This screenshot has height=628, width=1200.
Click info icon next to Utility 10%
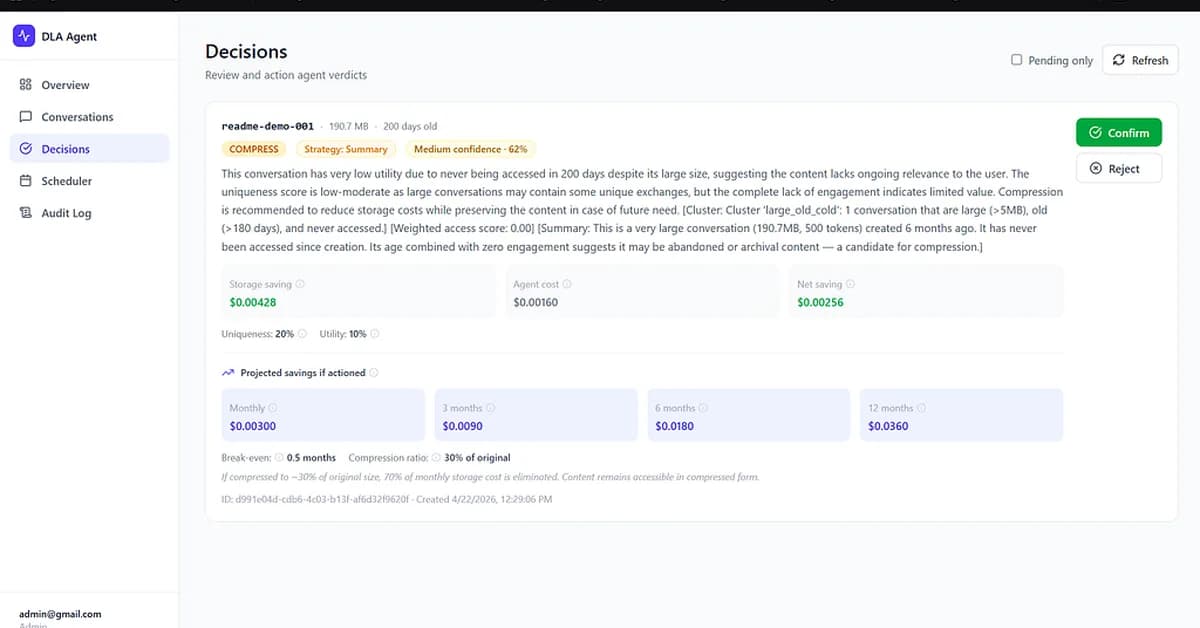pos(375,334)
